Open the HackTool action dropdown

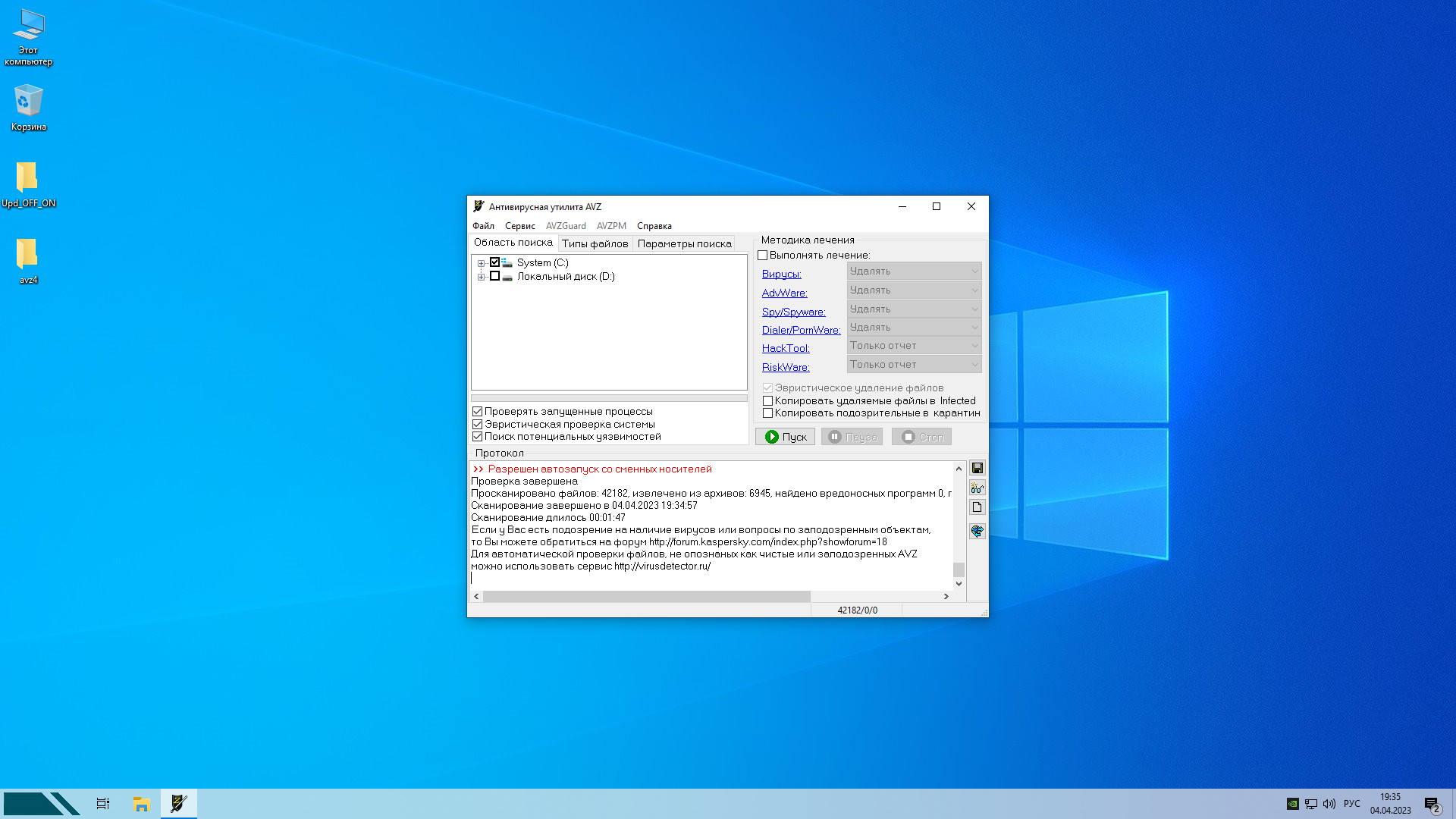click(914, 346)
